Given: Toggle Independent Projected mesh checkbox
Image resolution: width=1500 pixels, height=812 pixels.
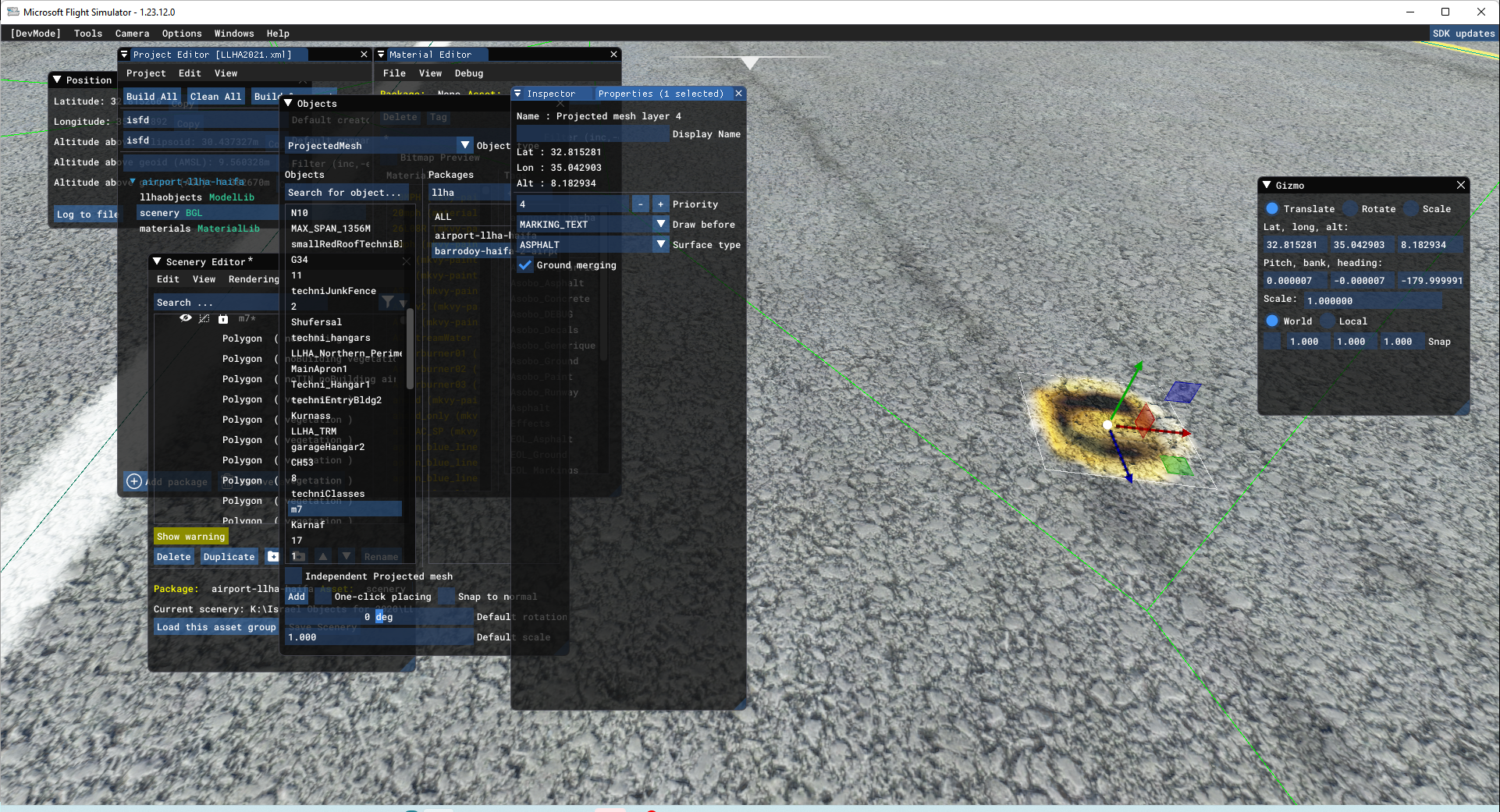Looking at the screenshot, I should click(x=293, y=576).
